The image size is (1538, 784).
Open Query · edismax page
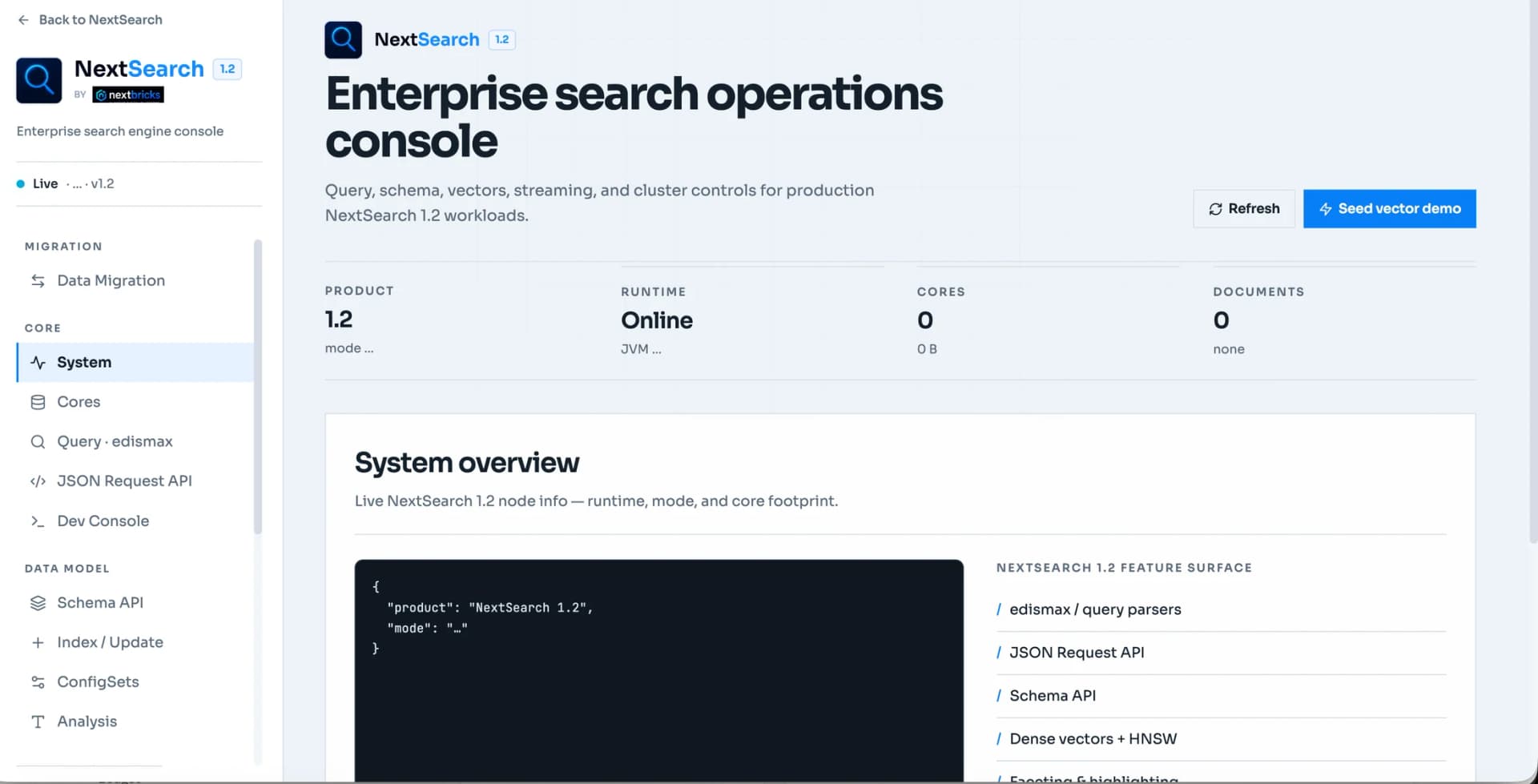tap(135, 442)
